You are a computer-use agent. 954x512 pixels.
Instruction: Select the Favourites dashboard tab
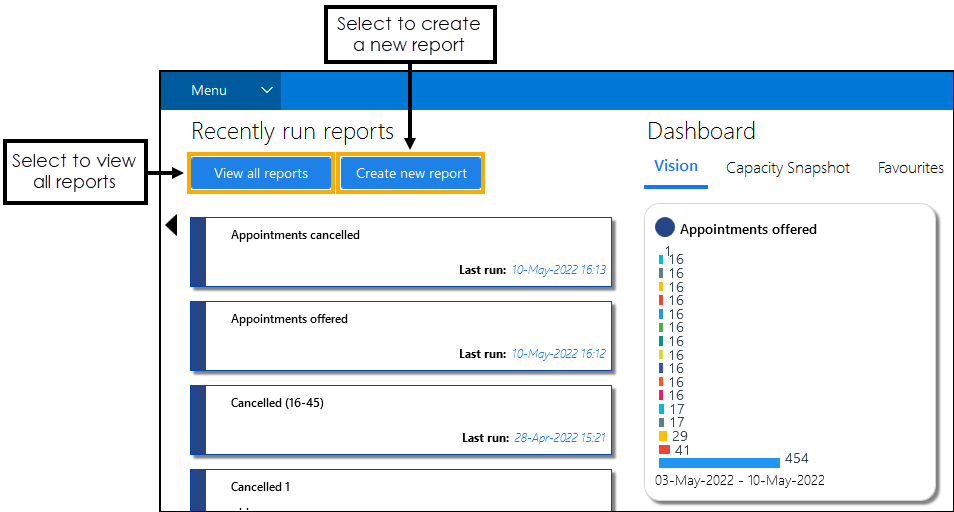point(910,168)
